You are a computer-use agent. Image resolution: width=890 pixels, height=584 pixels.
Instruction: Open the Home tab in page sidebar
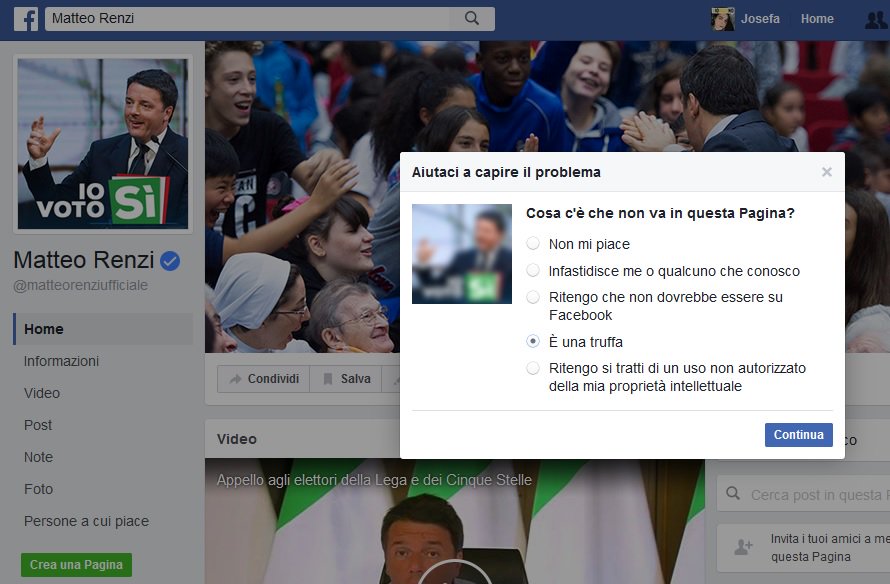[103, 329]
